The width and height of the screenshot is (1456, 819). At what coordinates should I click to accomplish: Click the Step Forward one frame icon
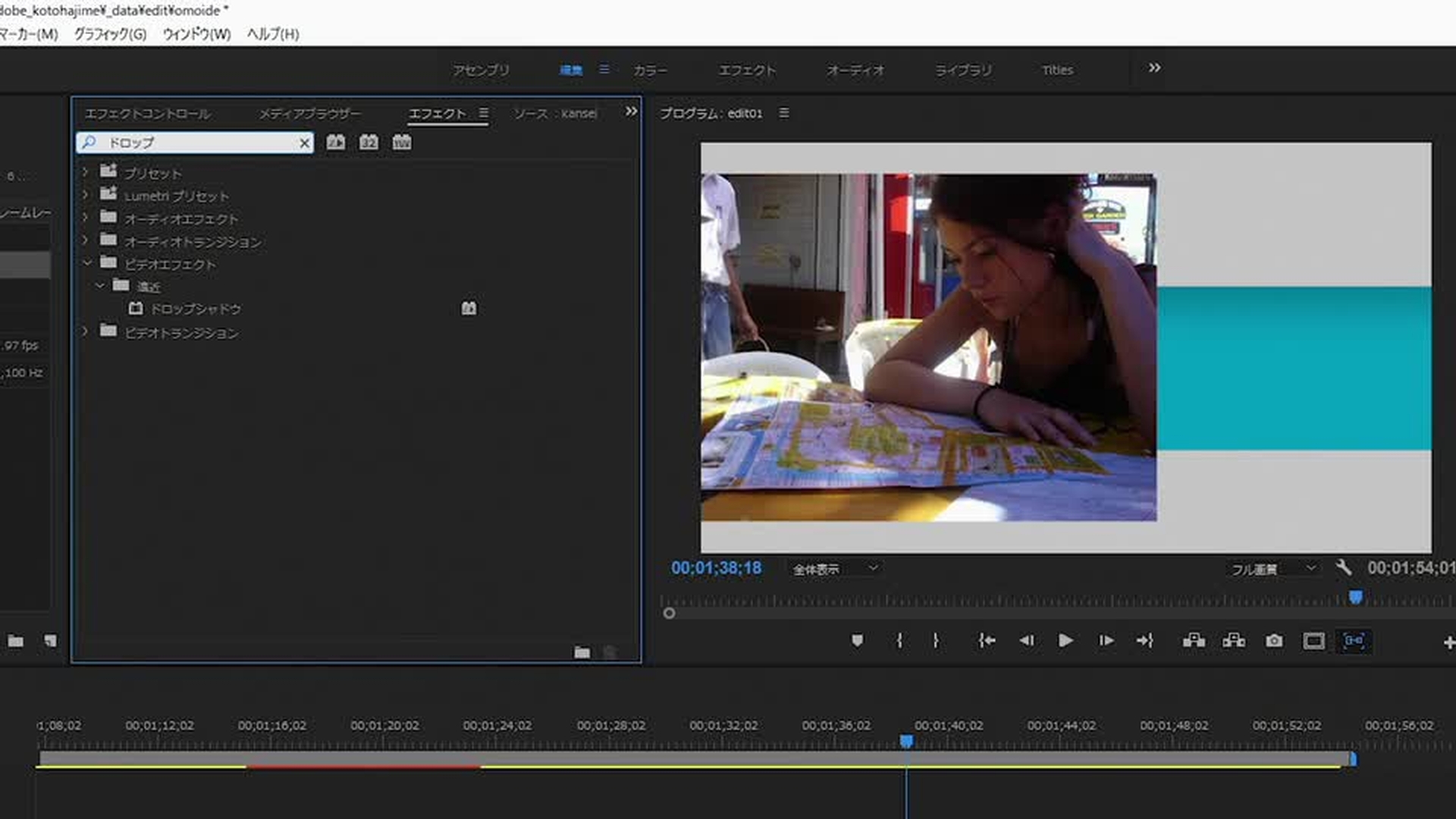point(1106,641)
